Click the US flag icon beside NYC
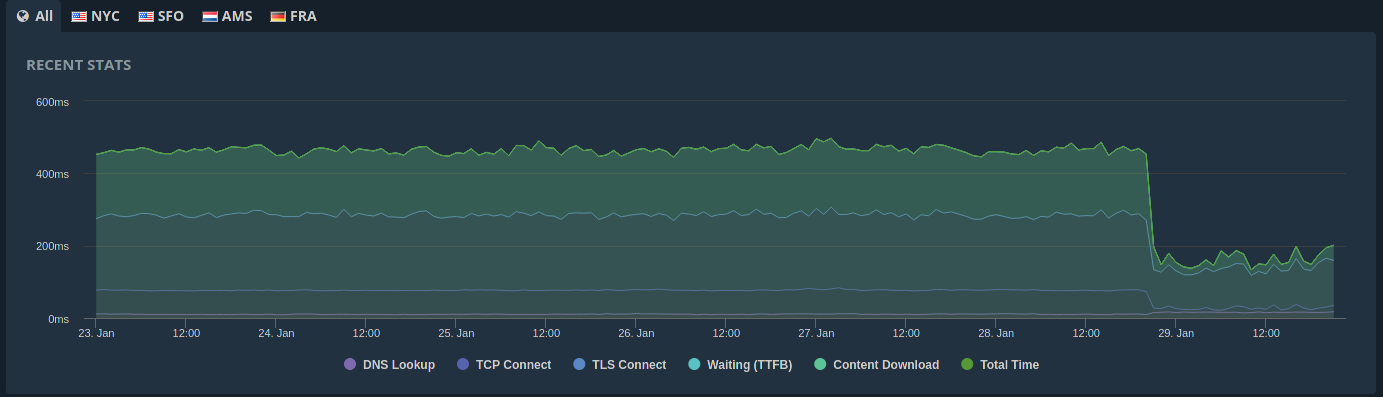The height and width of the screenshot is (397, 1383). coord(79,17)
